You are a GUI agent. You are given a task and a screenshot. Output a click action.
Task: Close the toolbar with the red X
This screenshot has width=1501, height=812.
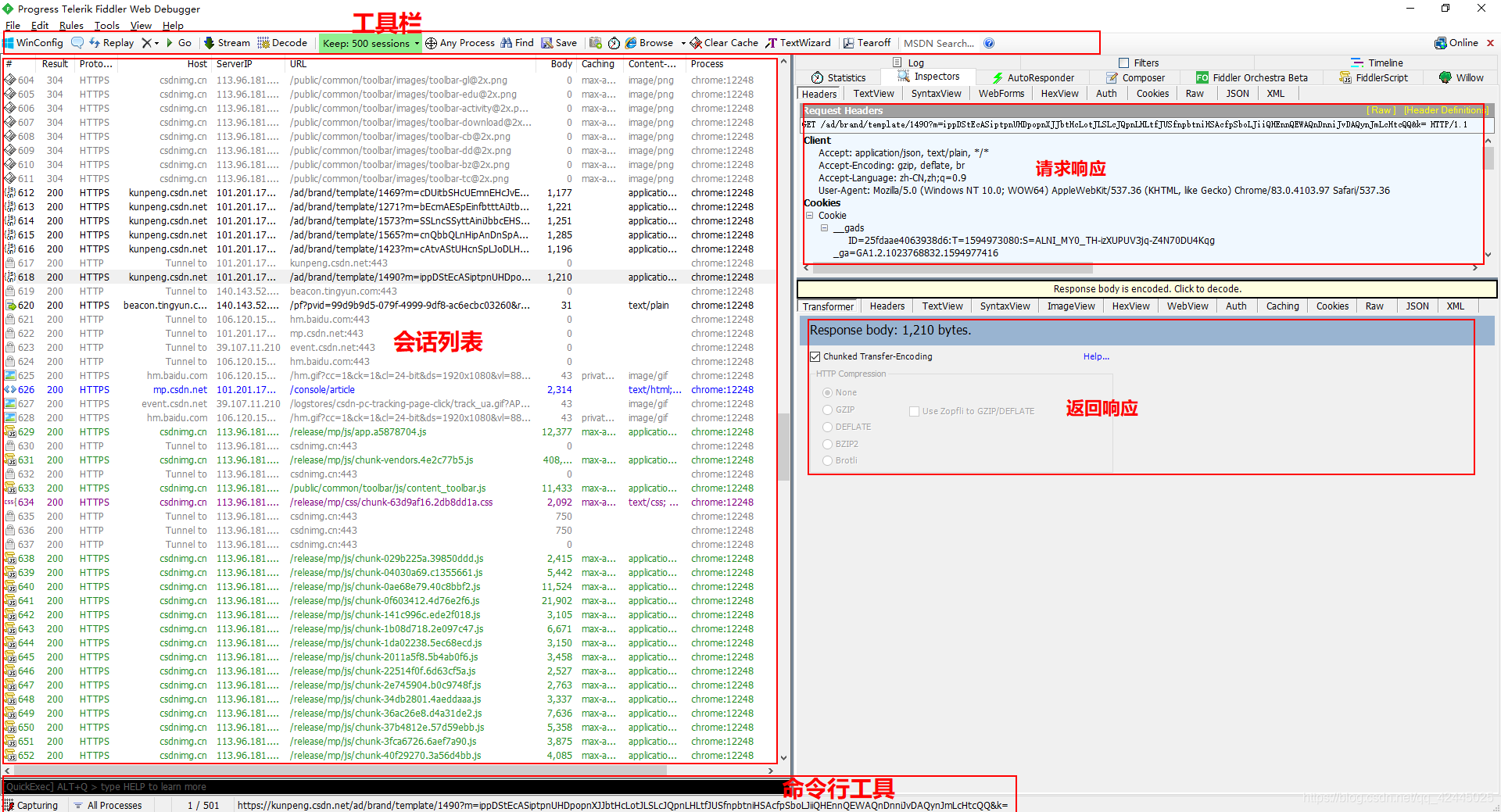pyautogui.click(x=1491, y=43)
